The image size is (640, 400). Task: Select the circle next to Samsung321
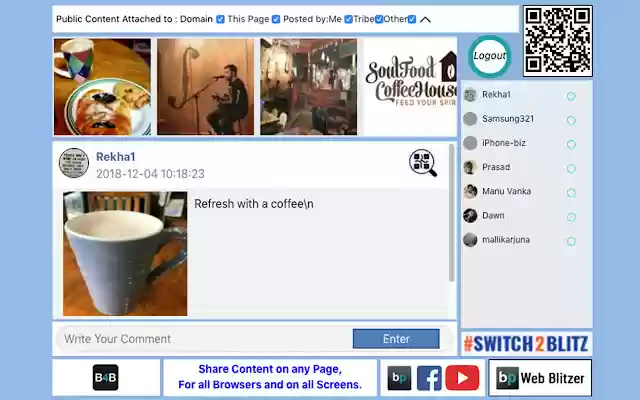coord(571,120)
